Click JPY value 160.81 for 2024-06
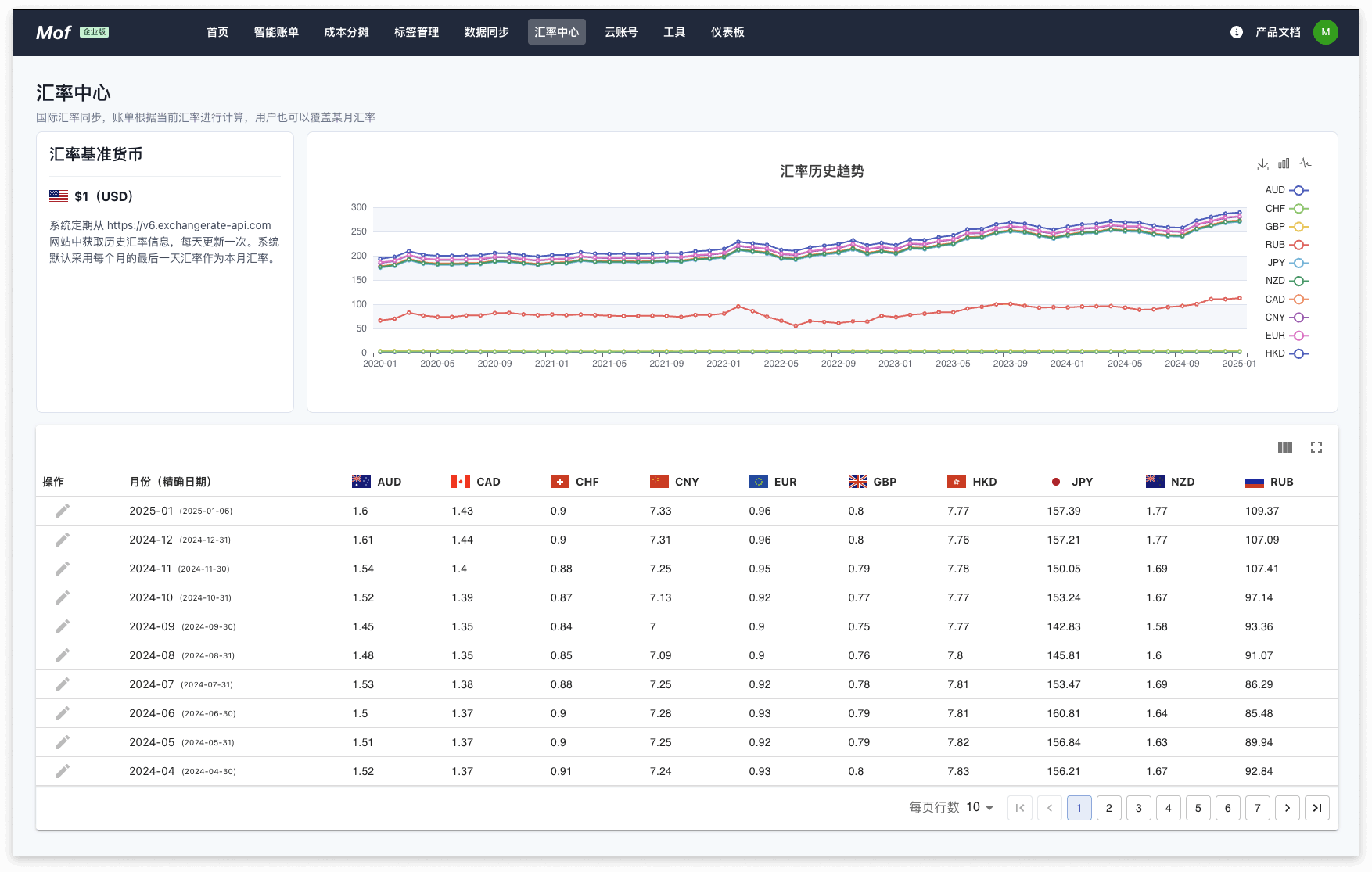 pos(1063,714)
